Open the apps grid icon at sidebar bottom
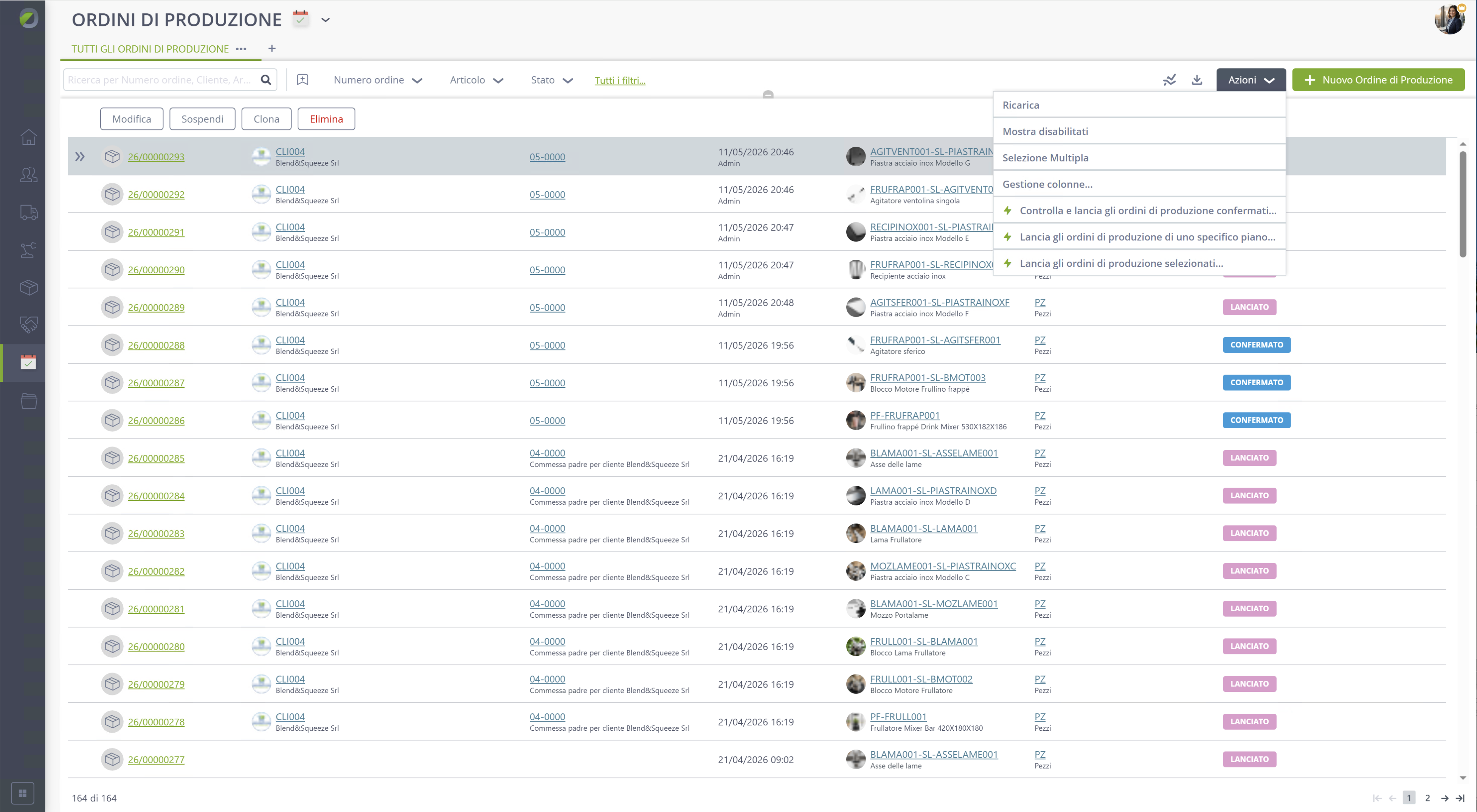The image size is (1477, 812). (22, 793)
